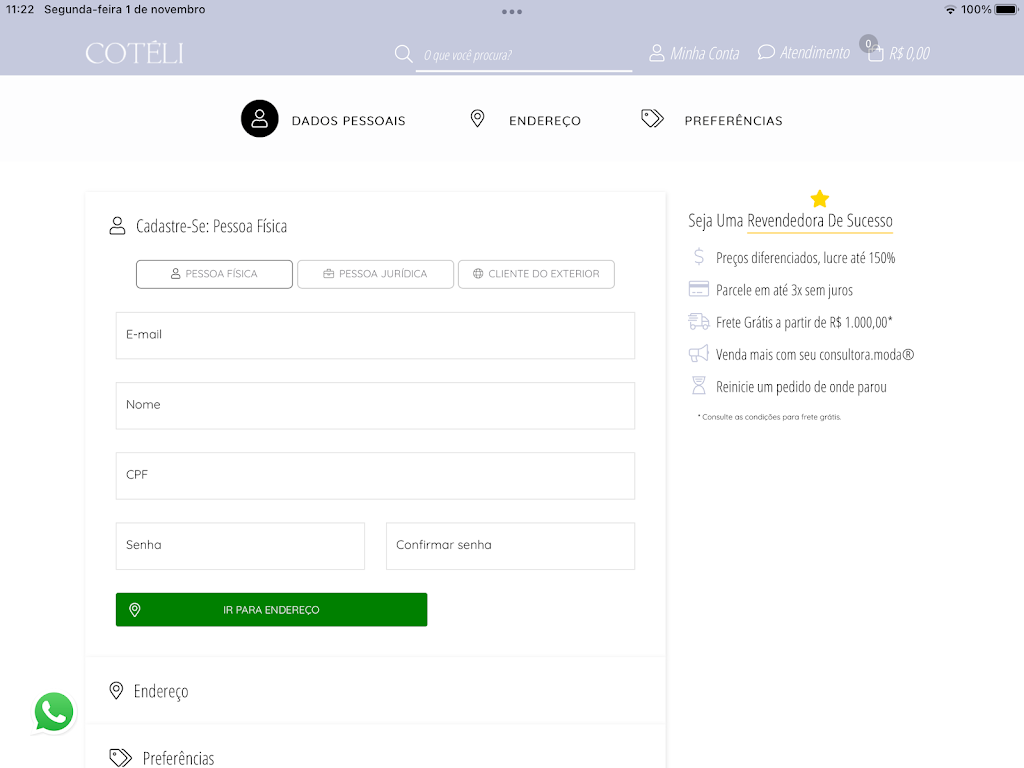
Task: Click the credit card icon beside Parcele
Action: pyautogui.click(x=699, y=289)
